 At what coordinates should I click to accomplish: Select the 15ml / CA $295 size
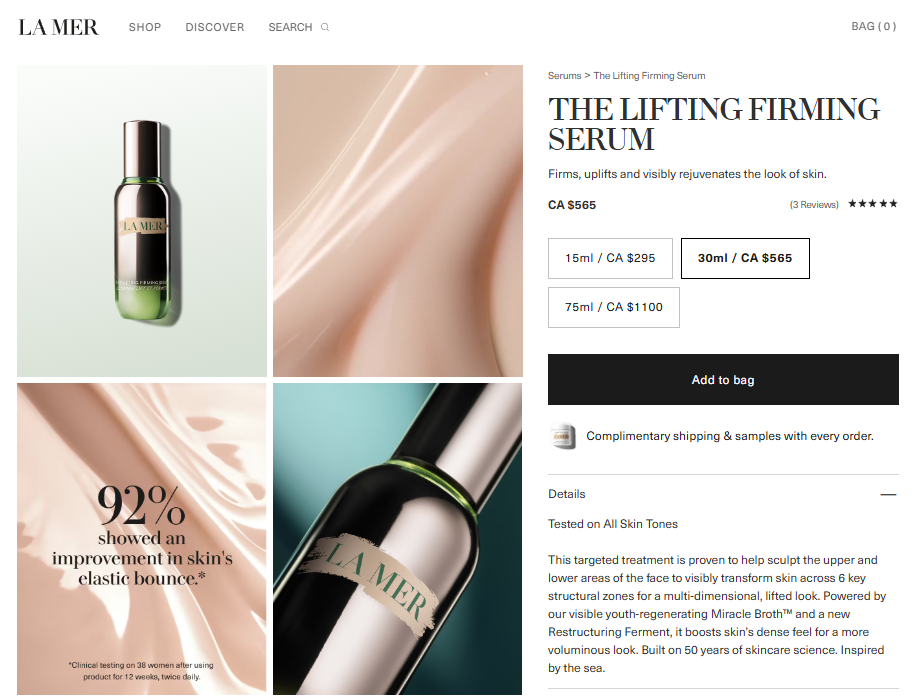point(610,258)
